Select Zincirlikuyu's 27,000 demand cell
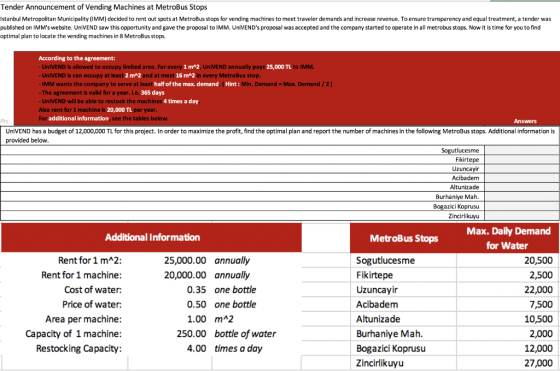The image size is (560, 371). pos(508,363)
